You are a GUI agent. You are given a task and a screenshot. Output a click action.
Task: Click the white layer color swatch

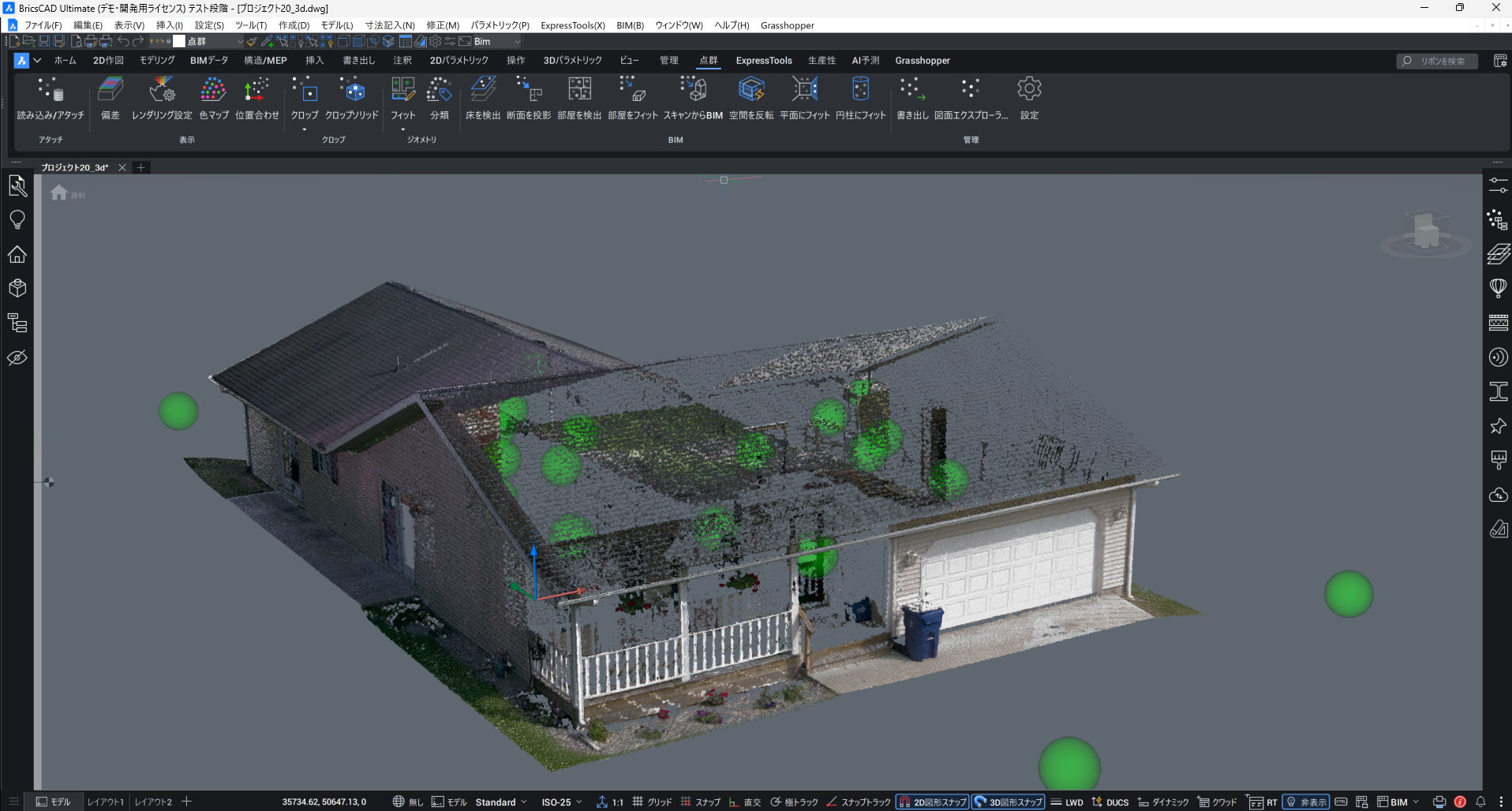pyautogui.click(x=179, y=42)
